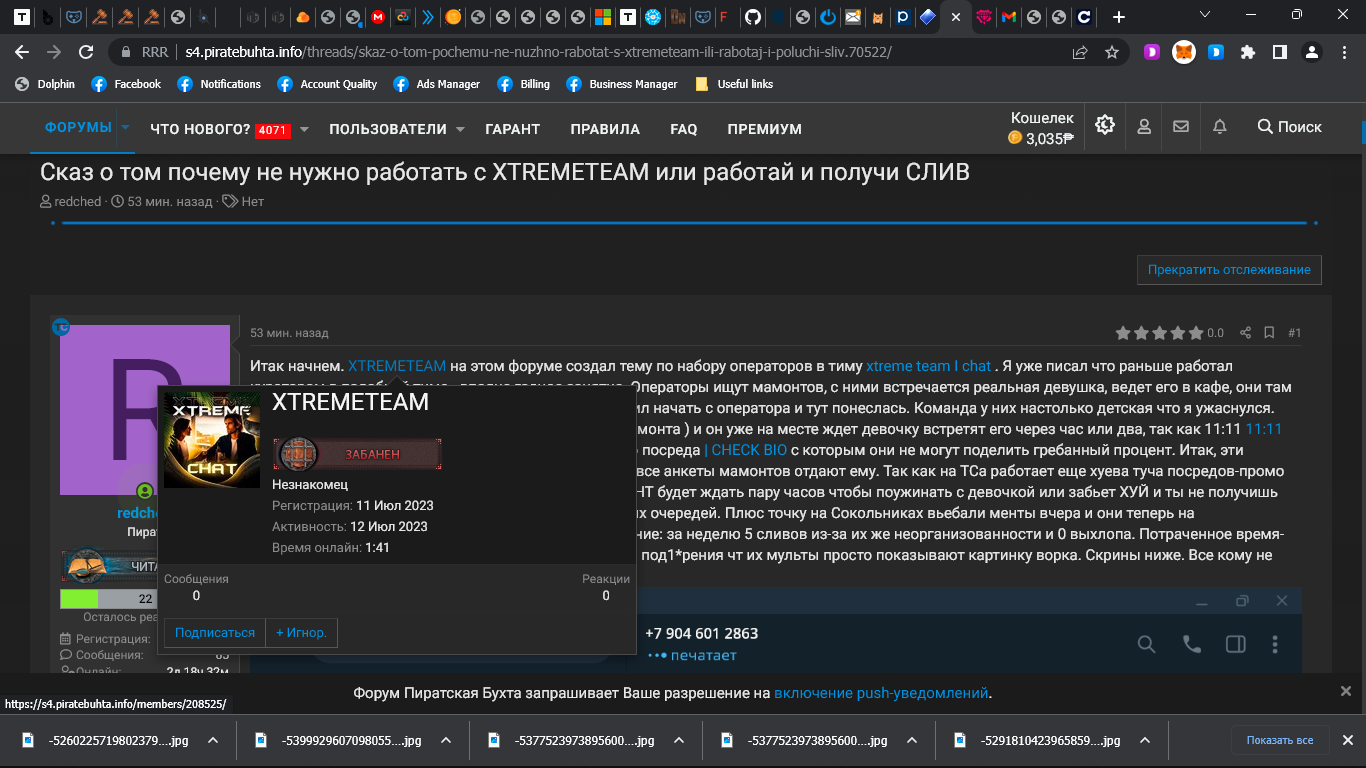Viewport: 1366px width, 768px height.
Task: Open thread author redched link under title
Action: coord(78,201)
